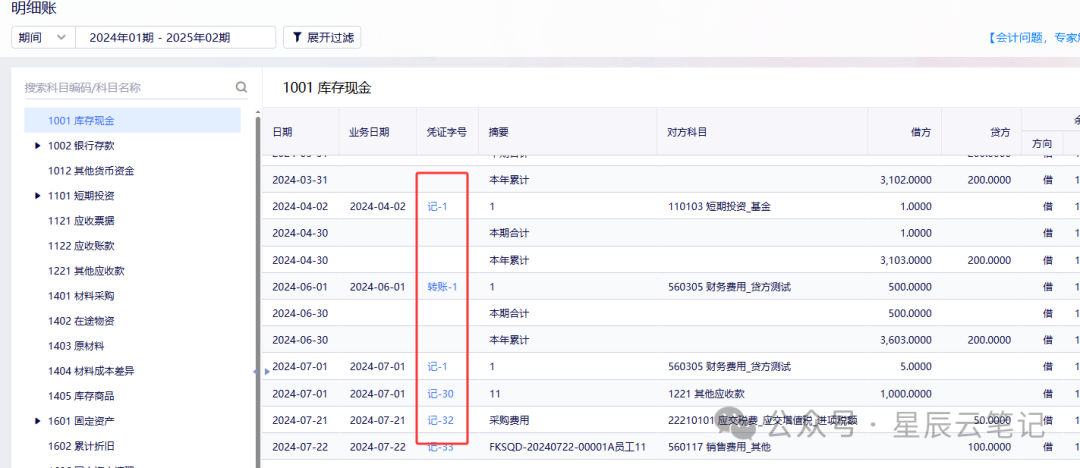Viewport: 1080px width, 468px height.
Task: Select 1402 在途物资 subject
Action: pyautogui.click(x=81, y=321)
